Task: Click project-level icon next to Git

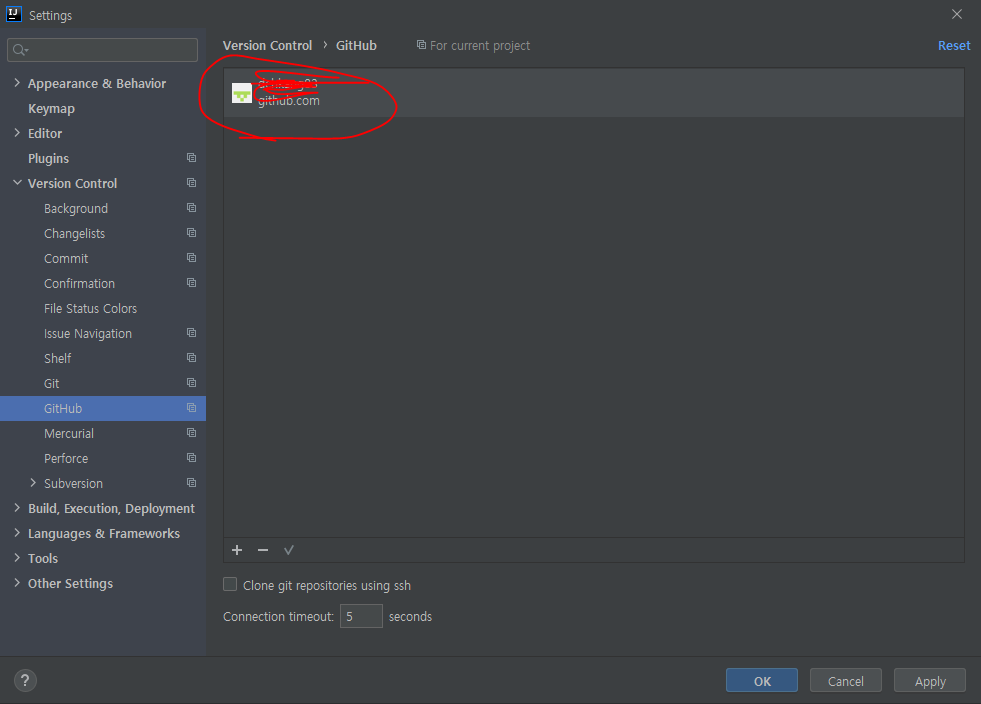Action: (x=191, y=383)
